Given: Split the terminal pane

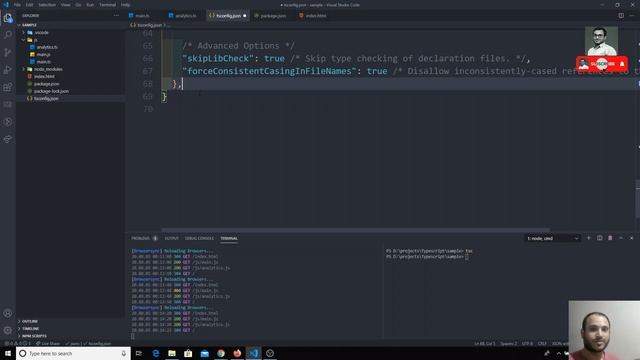Looking at the screenshot, I should coord(600,238).
